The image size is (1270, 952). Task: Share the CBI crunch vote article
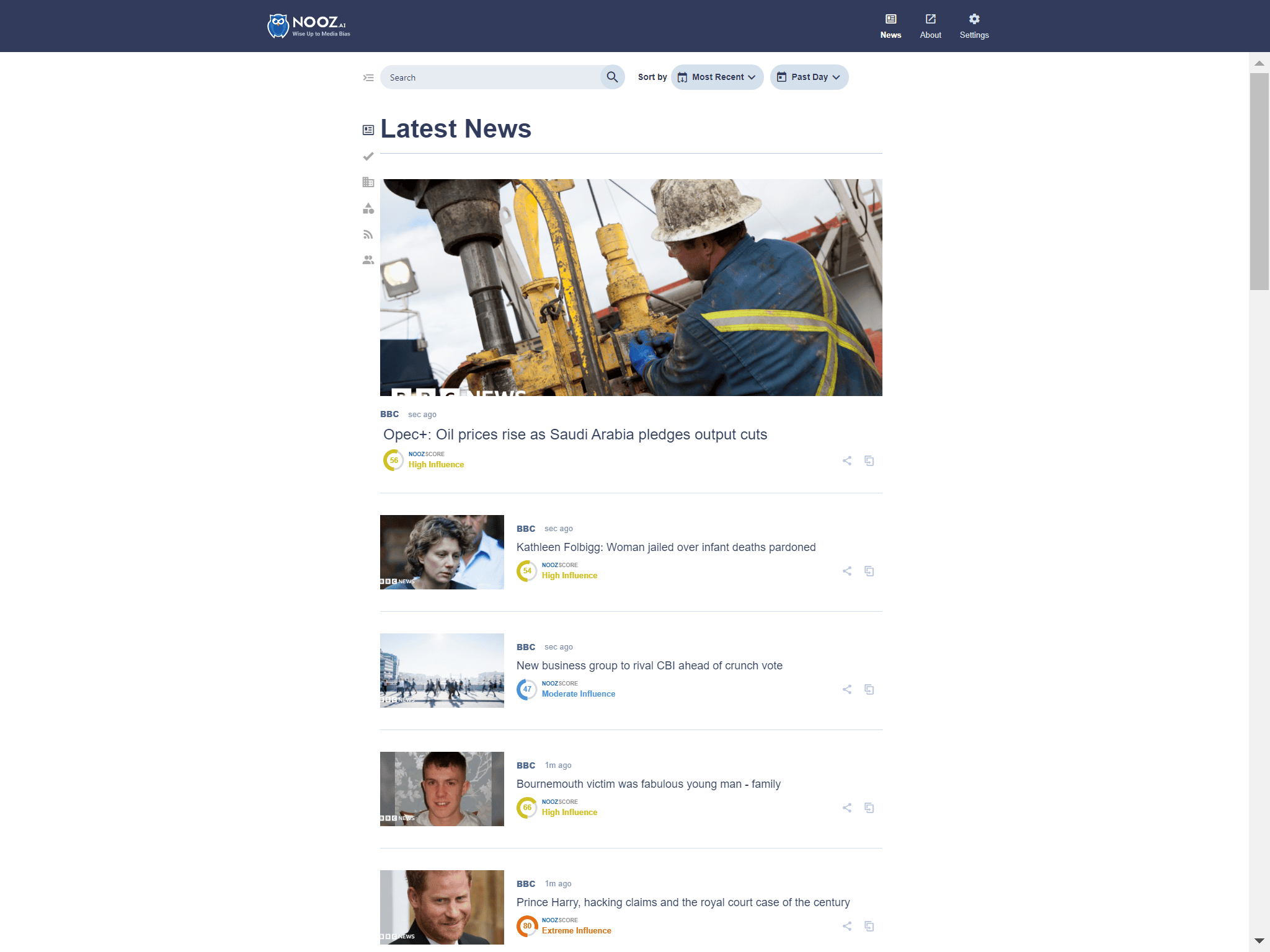click(x=847, y=689)
